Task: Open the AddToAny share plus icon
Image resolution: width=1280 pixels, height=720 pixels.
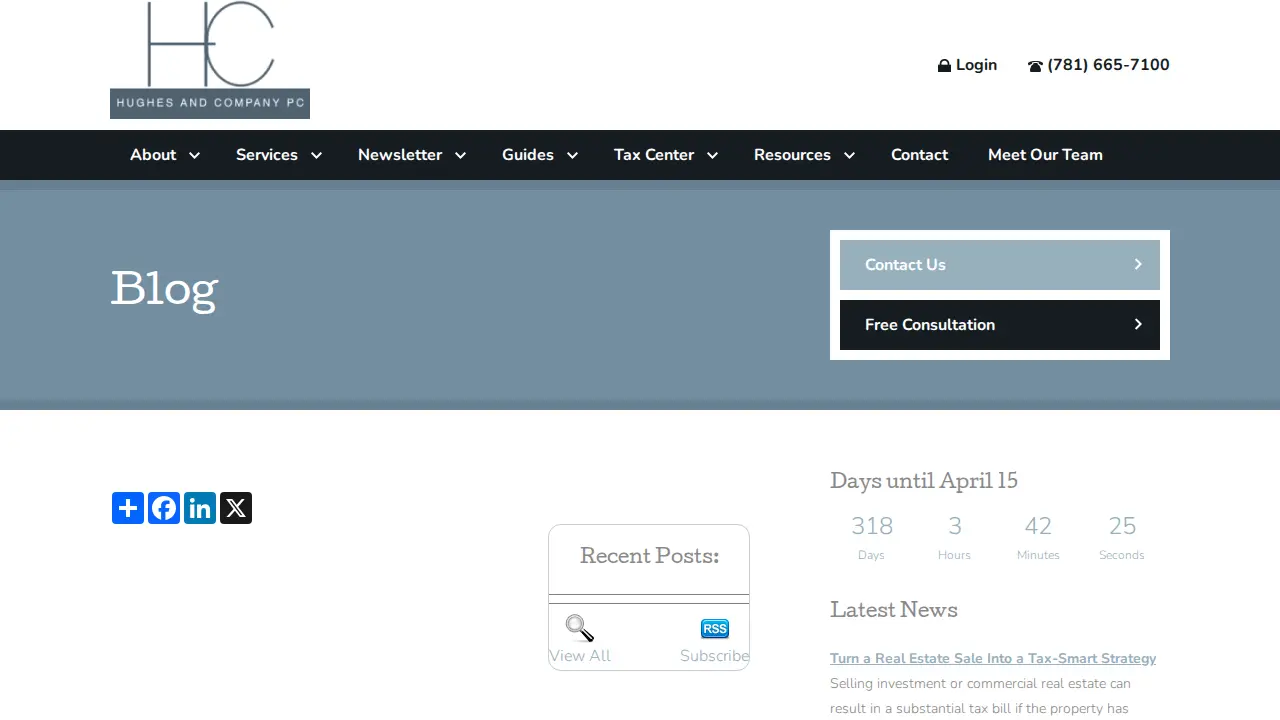Action: (128, 508)
